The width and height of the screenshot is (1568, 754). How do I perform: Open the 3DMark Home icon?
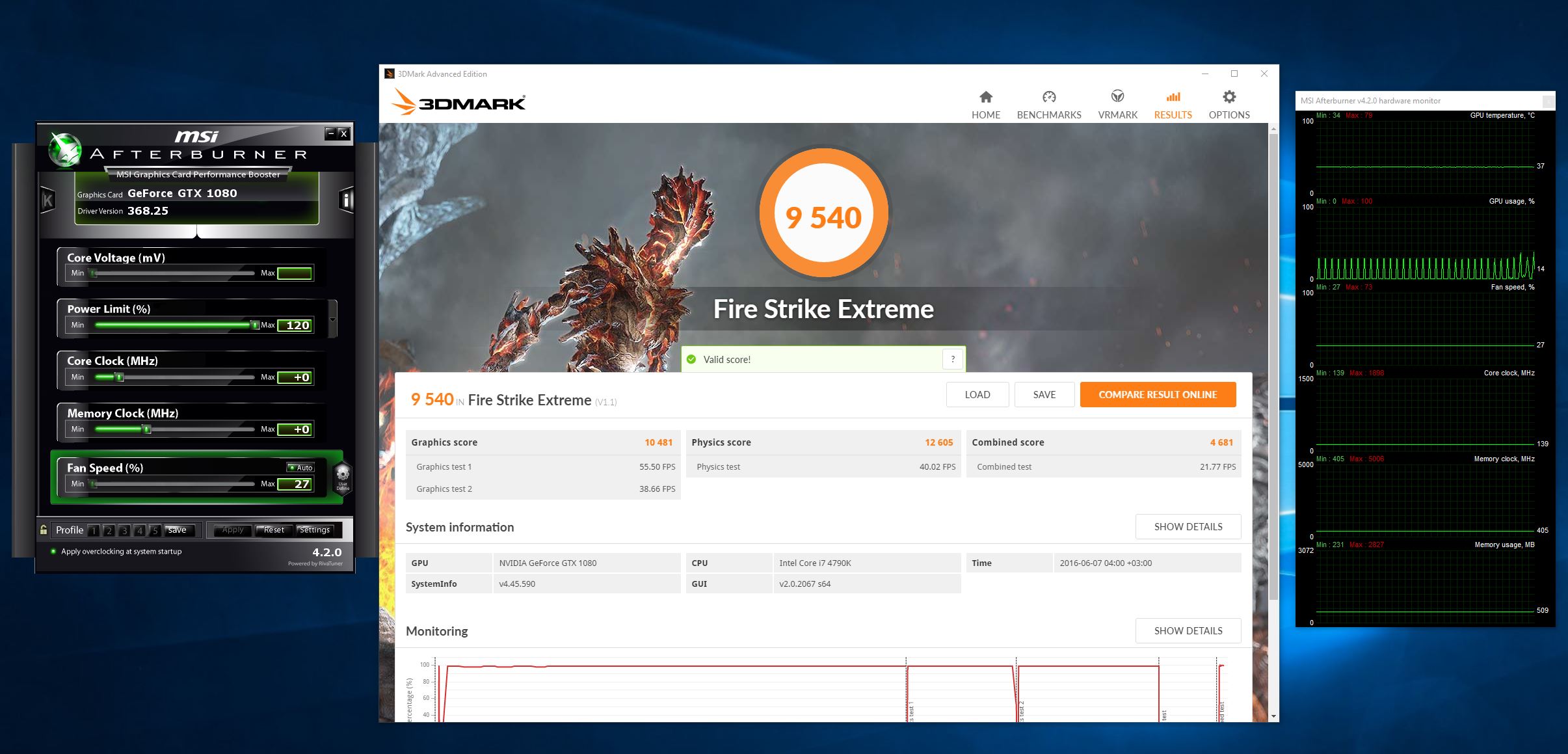point(985,98)
